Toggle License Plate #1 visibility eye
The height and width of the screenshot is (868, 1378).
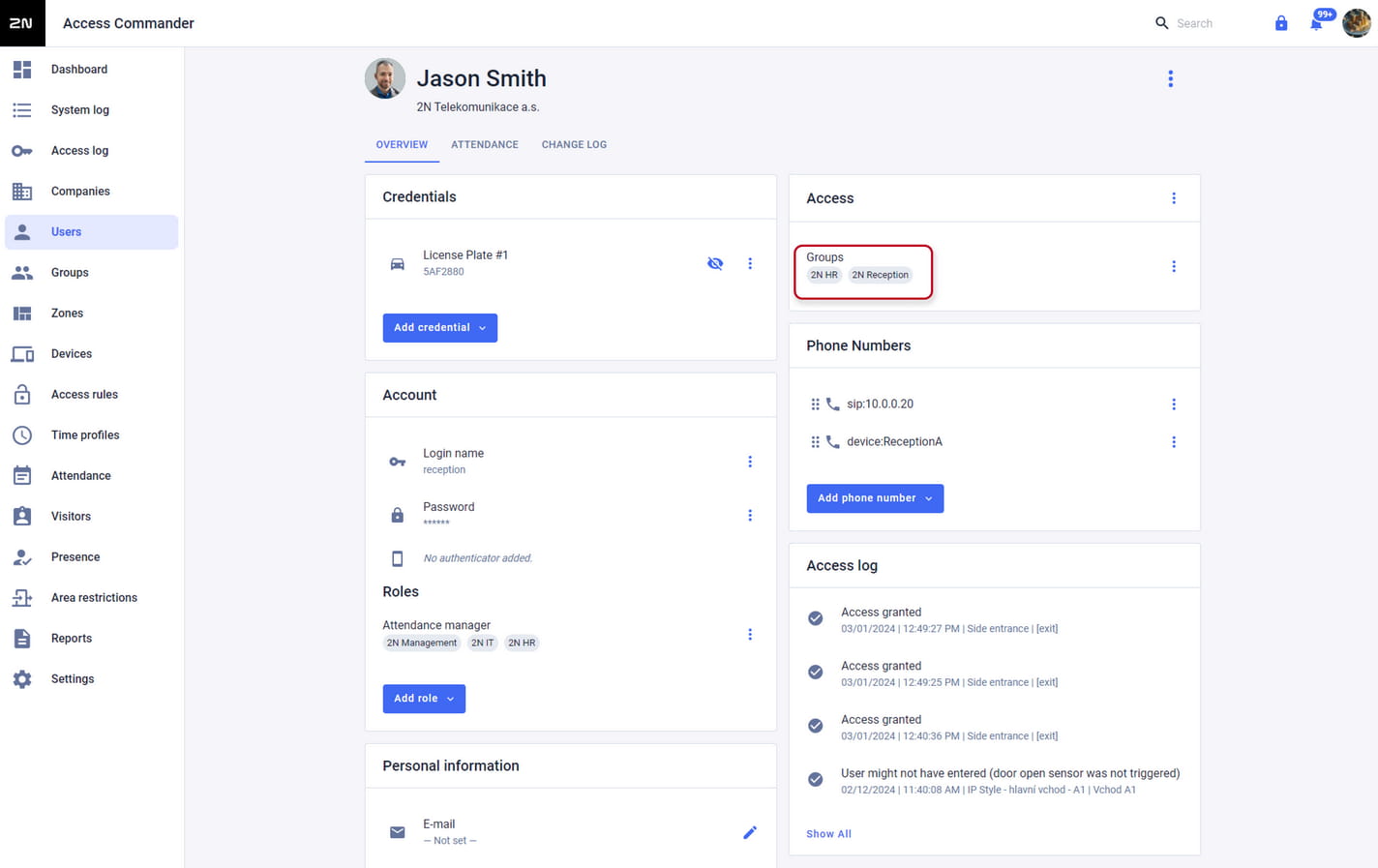(x=715, y=263)
